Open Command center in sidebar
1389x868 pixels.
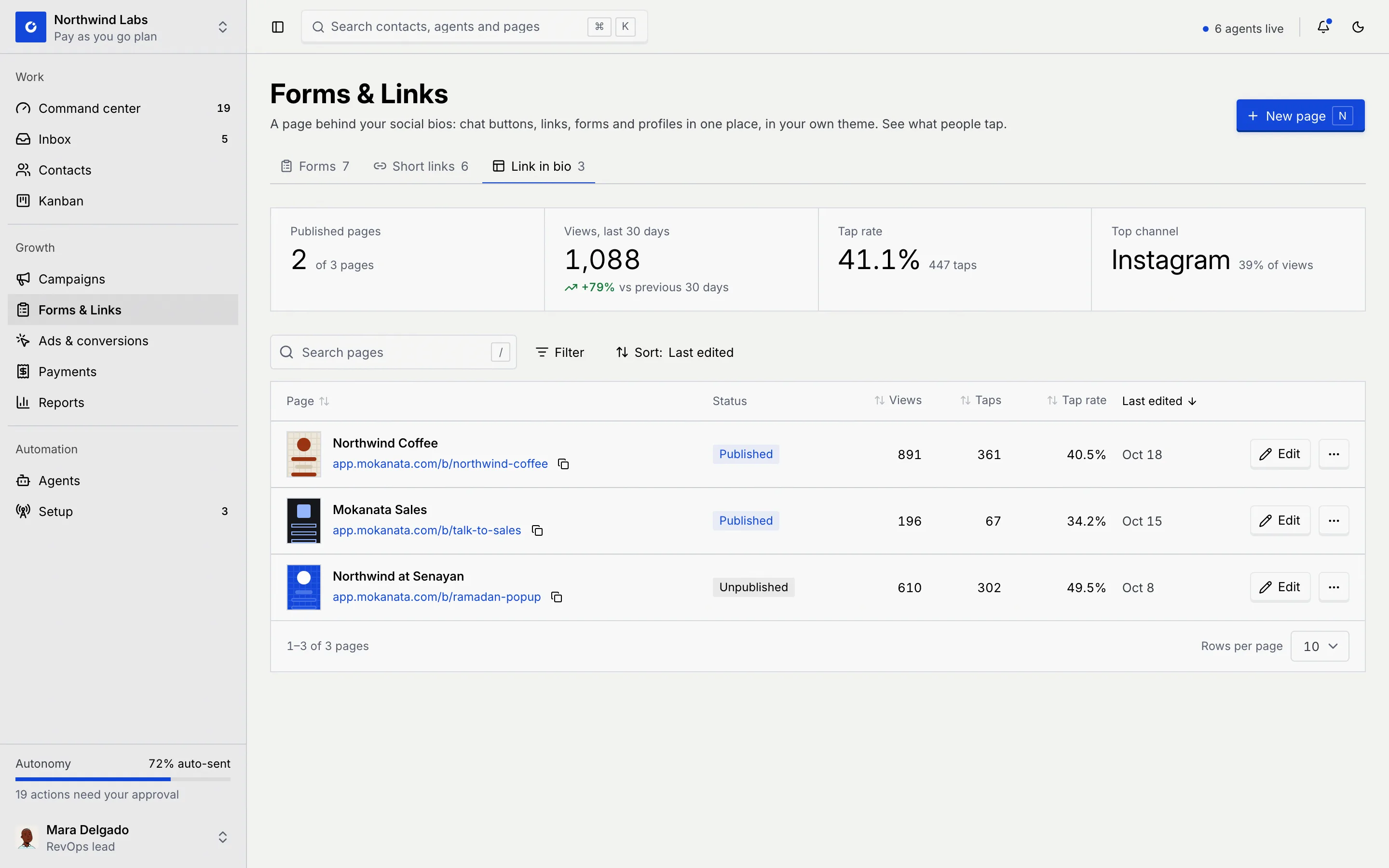(x=123, y=108)
